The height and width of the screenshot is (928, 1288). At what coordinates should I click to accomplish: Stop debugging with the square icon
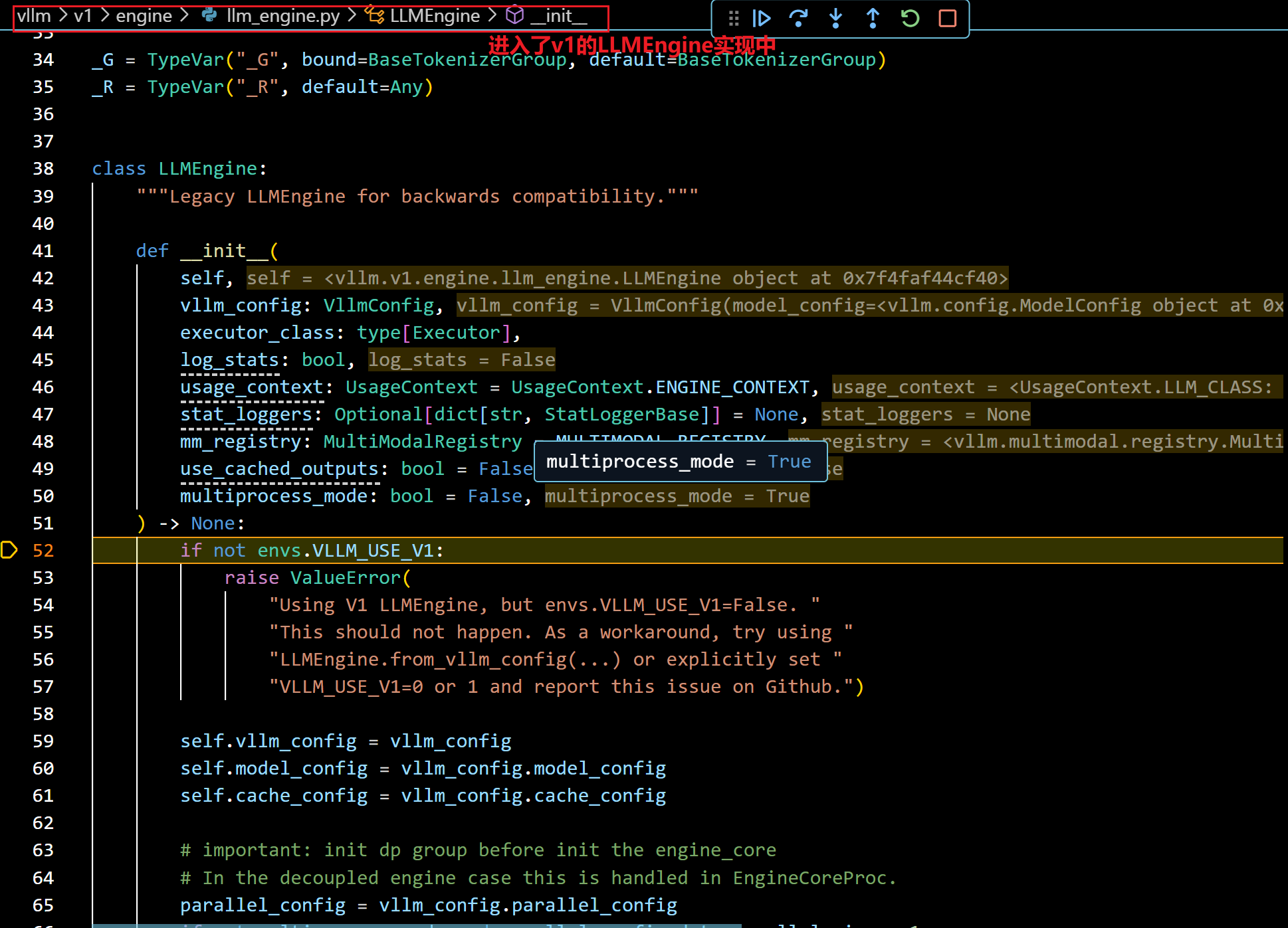(947, 18)
